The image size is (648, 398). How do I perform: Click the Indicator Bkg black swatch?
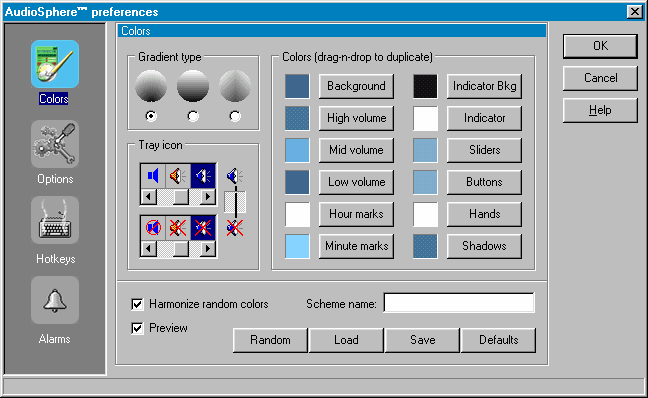[425, 86]
